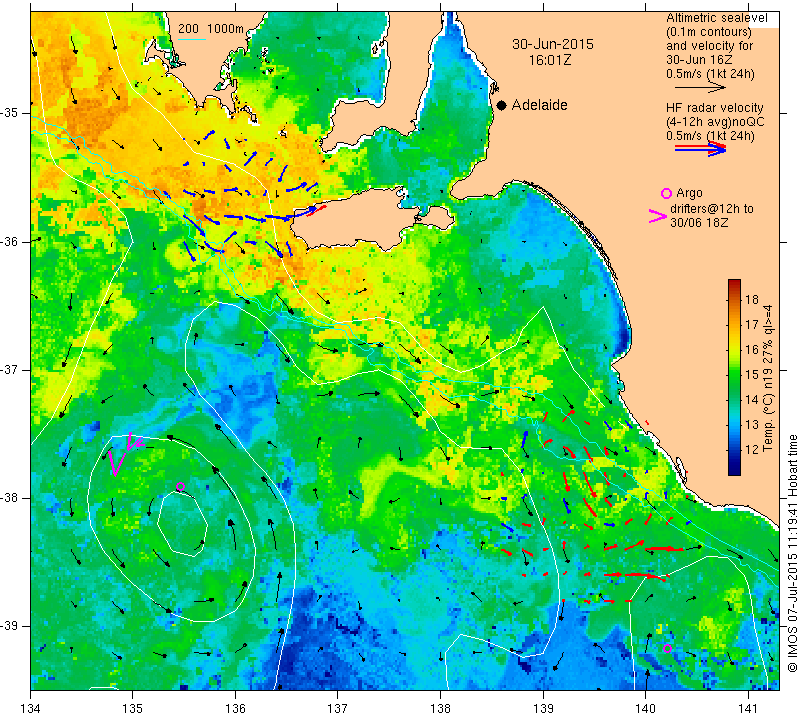The height and width of the screenshot is (720, 800).
Task: Click the 'drifters@12h to' legend text
Action: (x=711, y=209)
